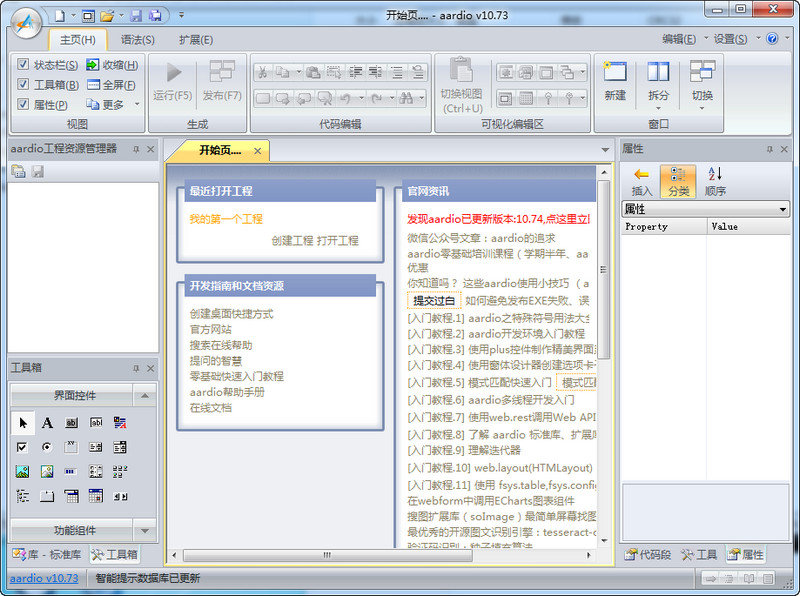
Task: Pick the checkbox control in the toolbox
Action: click(x=22, y=447)
